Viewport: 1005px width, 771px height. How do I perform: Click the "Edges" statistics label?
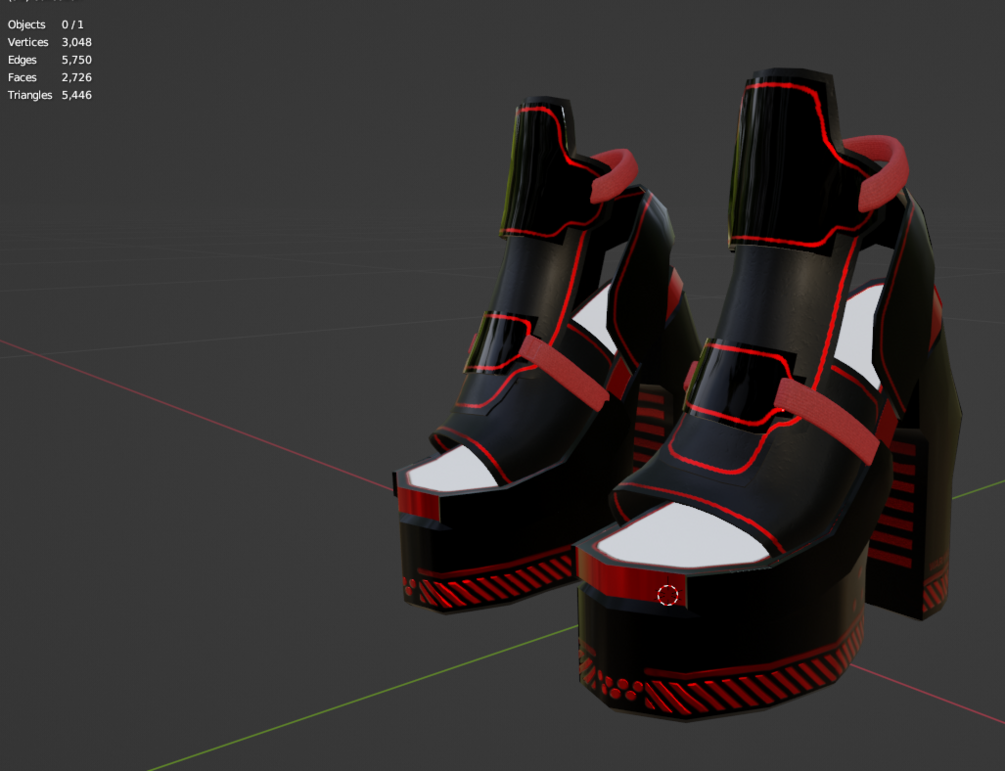(x=22, y=60)
